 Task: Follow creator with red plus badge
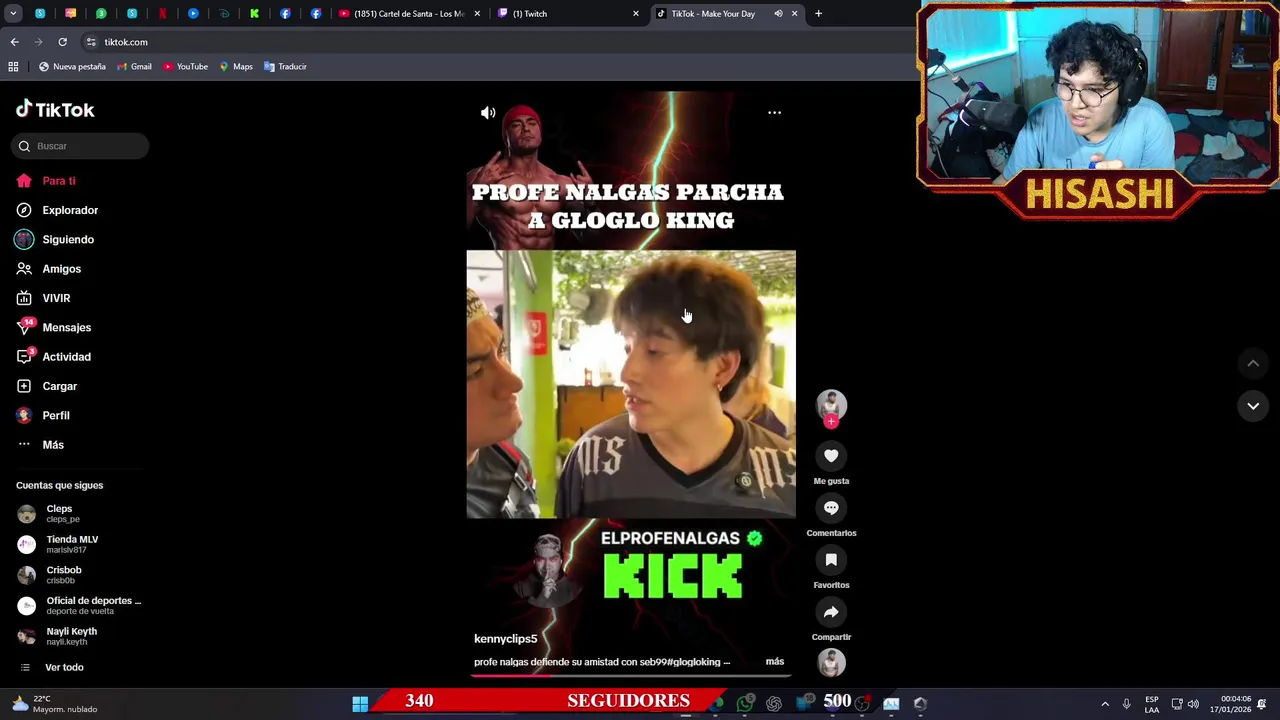tap(831, 422)
